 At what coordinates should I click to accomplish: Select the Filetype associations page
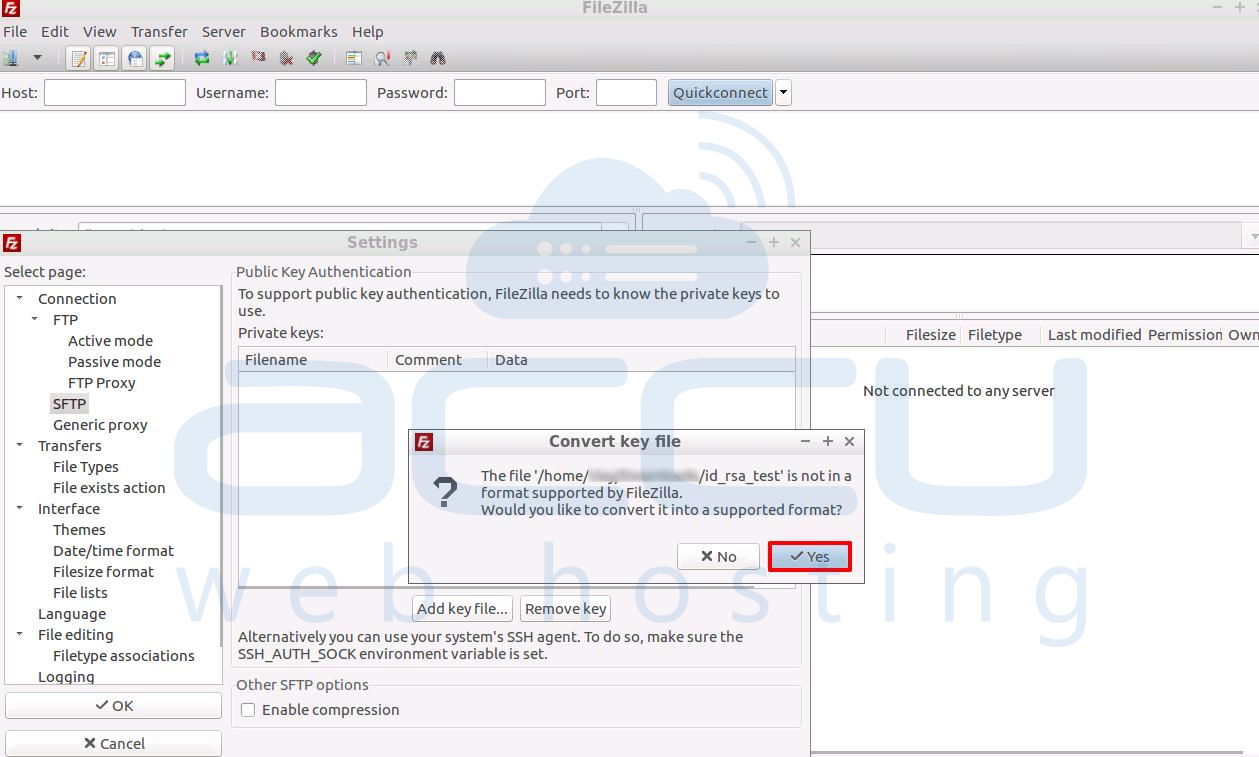coord(124,656)
